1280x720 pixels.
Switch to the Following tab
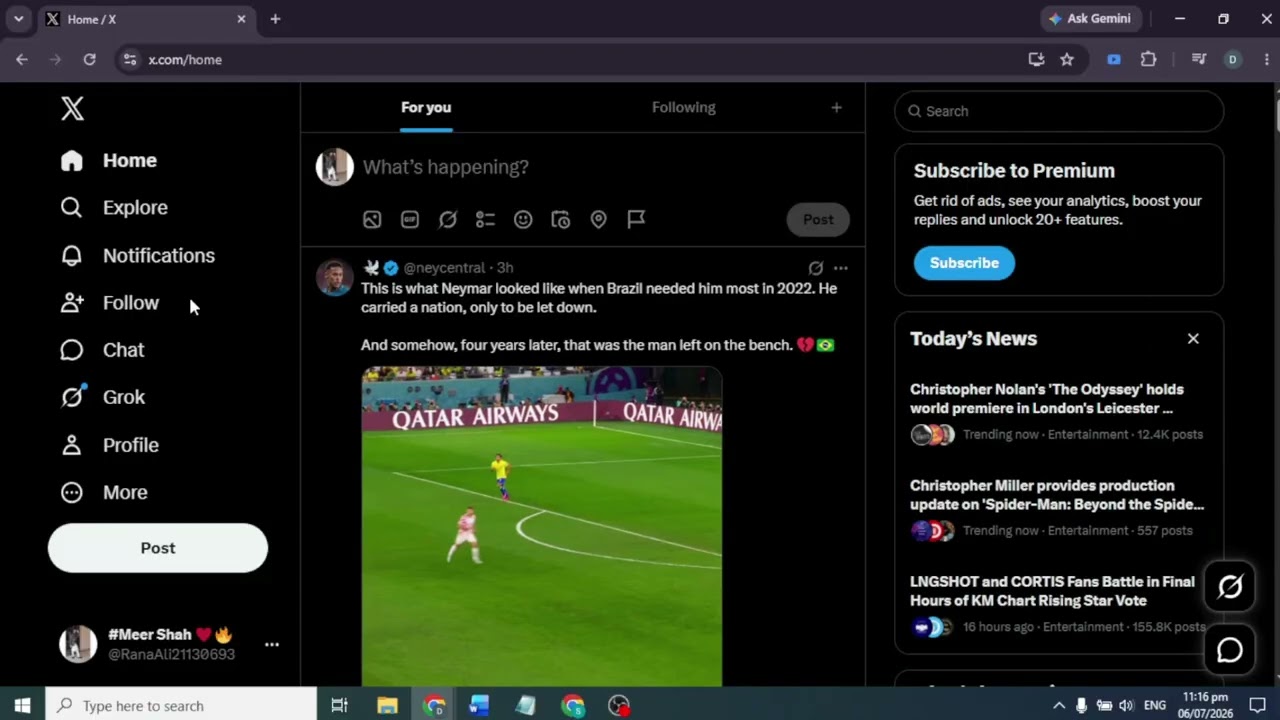(684, 108)
